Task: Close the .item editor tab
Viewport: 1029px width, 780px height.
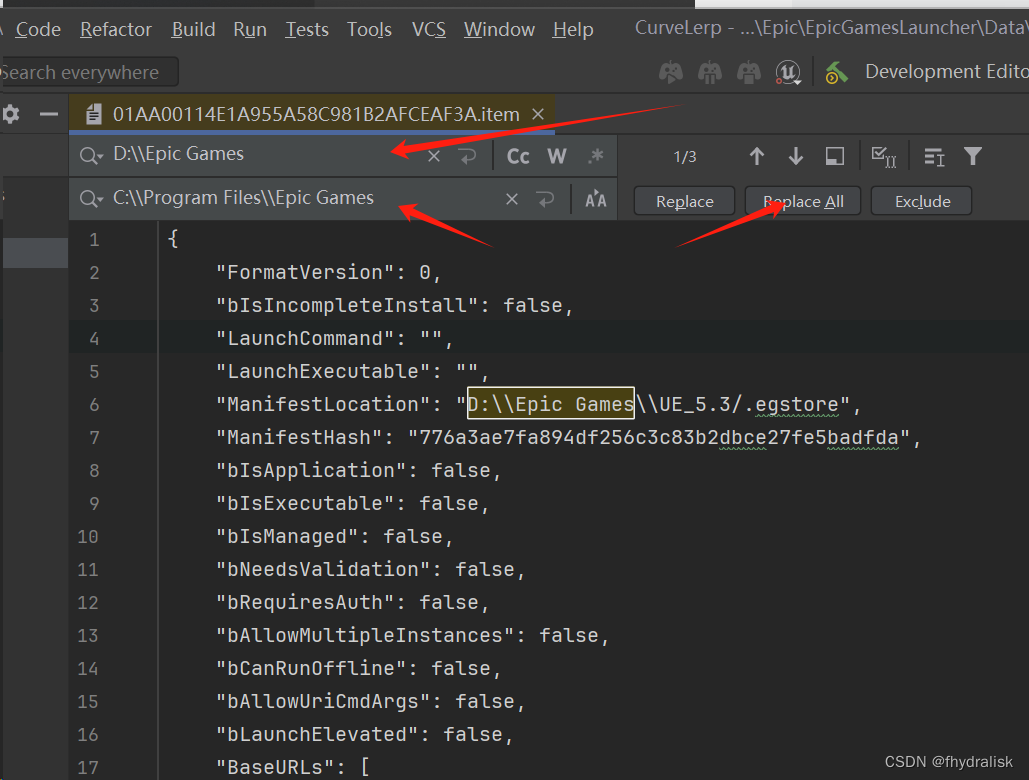Action: tap(538, 115)
